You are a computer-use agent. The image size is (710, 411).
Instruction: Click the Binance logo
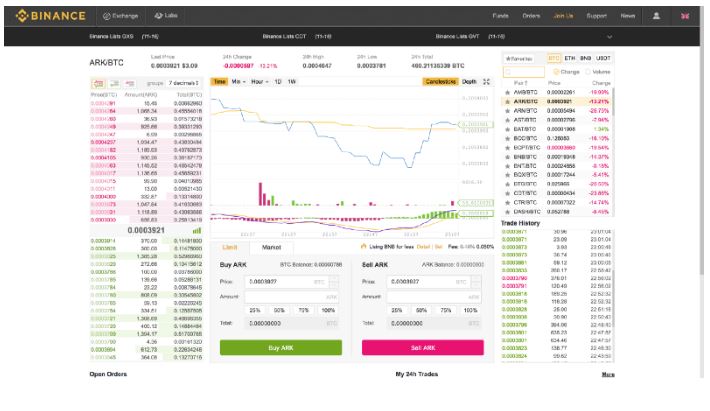pos(51,16)
